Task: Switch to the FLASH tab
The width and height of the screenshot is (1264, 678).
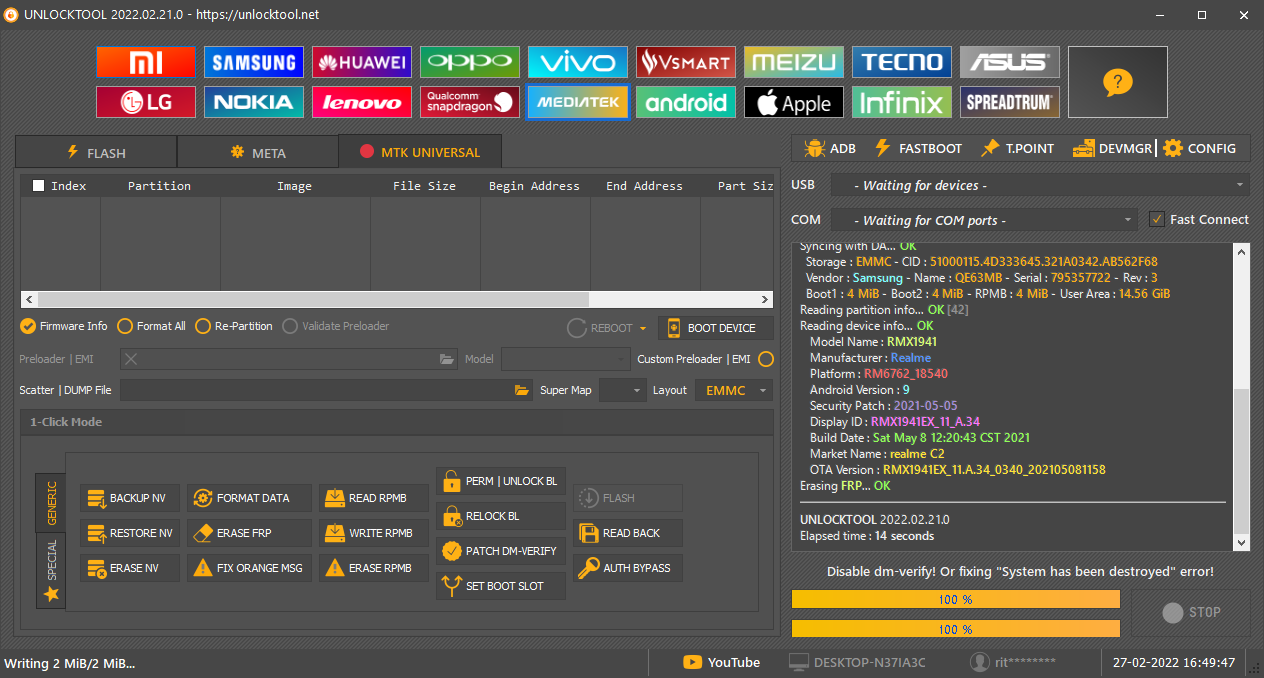Action: click(x=96, y=153)
